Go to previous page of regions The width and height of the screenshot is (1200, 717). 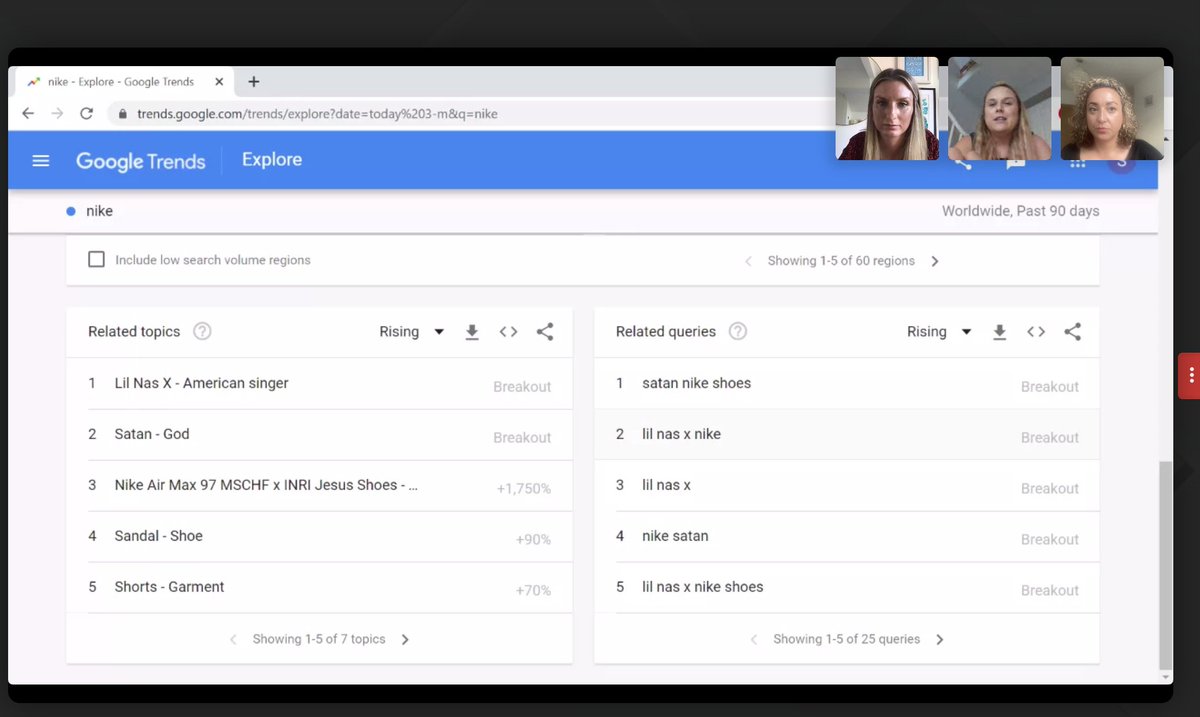click(748, 261)
